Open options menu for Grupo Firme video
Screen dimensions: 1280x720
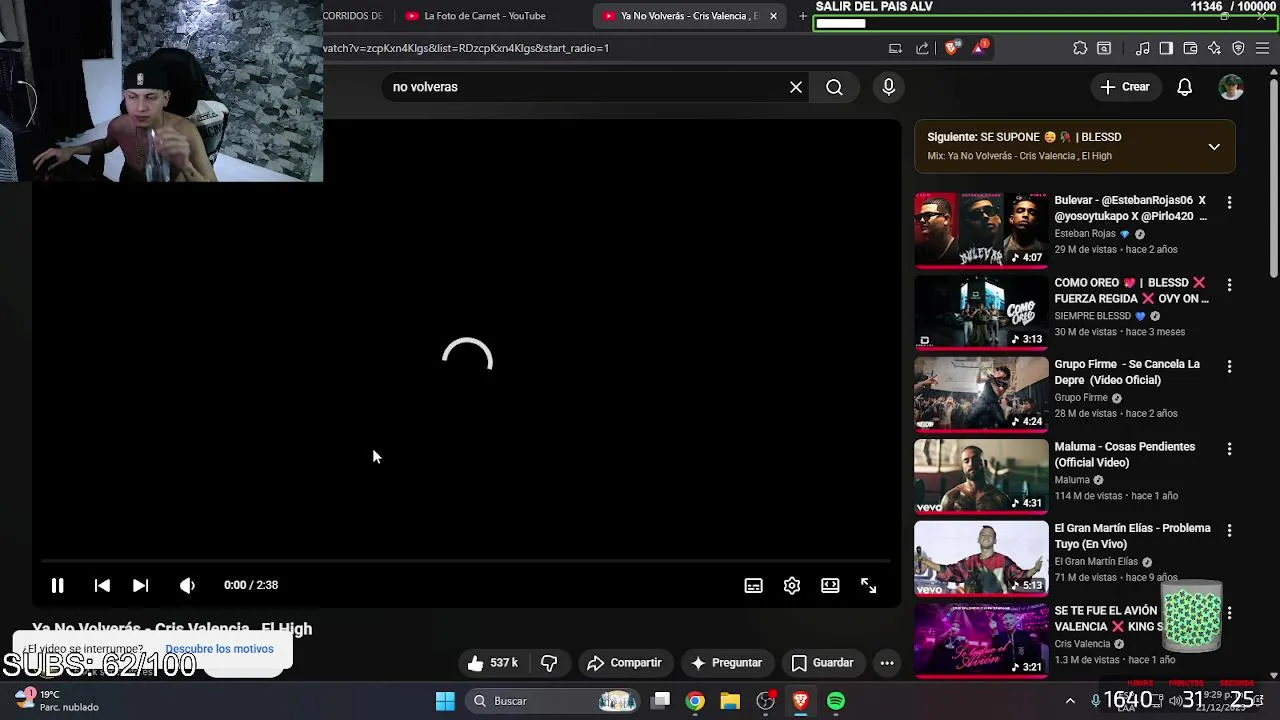tap(1229, 366)
